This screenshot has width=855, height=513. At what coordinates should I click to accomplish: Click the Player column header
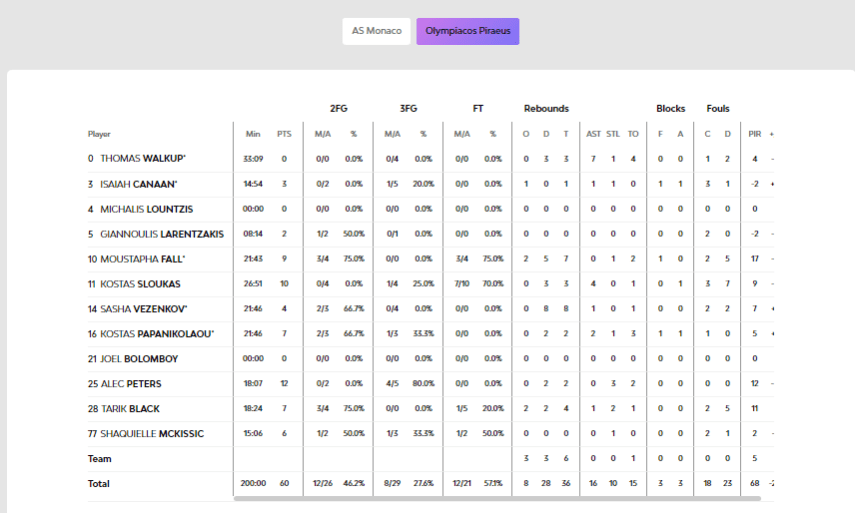(99, 134)
